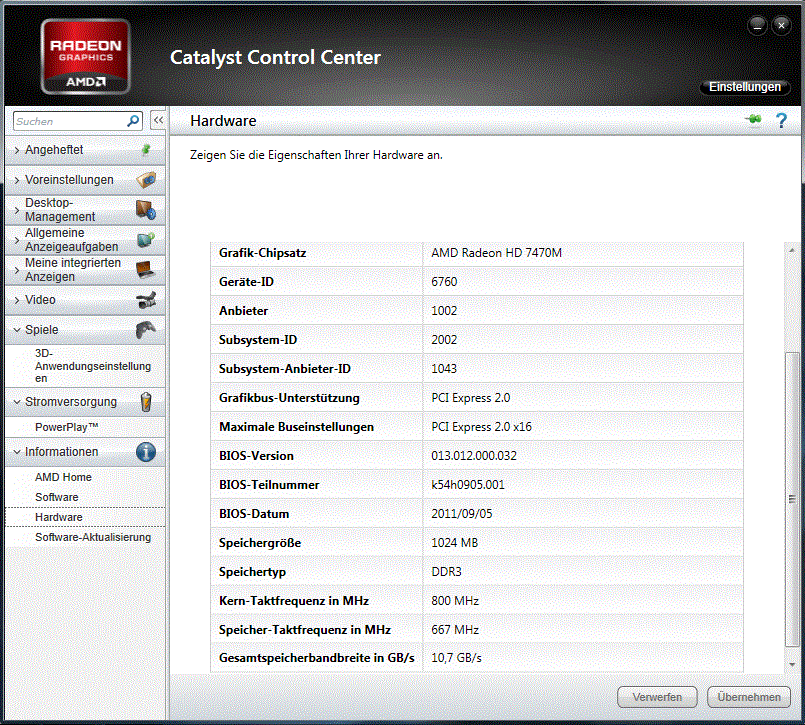Click BIOS-Datum value 2011/09/05
The width and height of the screenshot is (805, 725).
(x=462, y=513)
